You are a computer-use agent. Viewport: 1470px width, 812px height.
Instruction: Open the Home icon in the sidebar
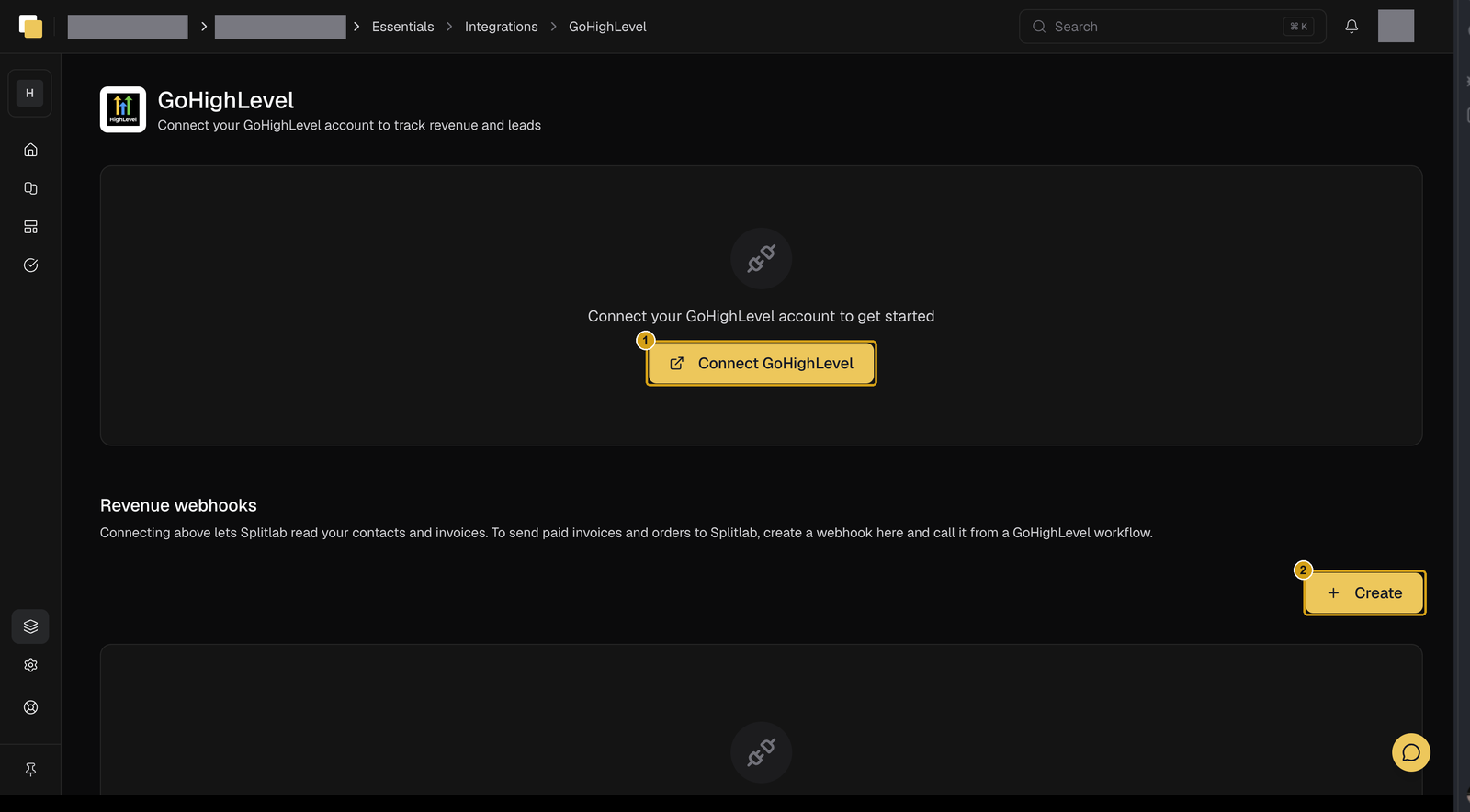pos(30,150)
